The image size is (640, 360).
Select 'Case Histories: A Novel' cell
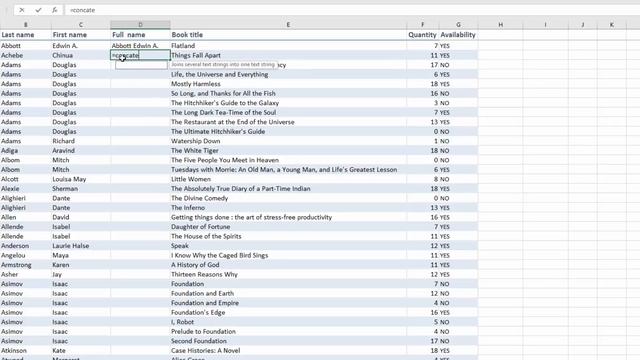click(288, 351)
